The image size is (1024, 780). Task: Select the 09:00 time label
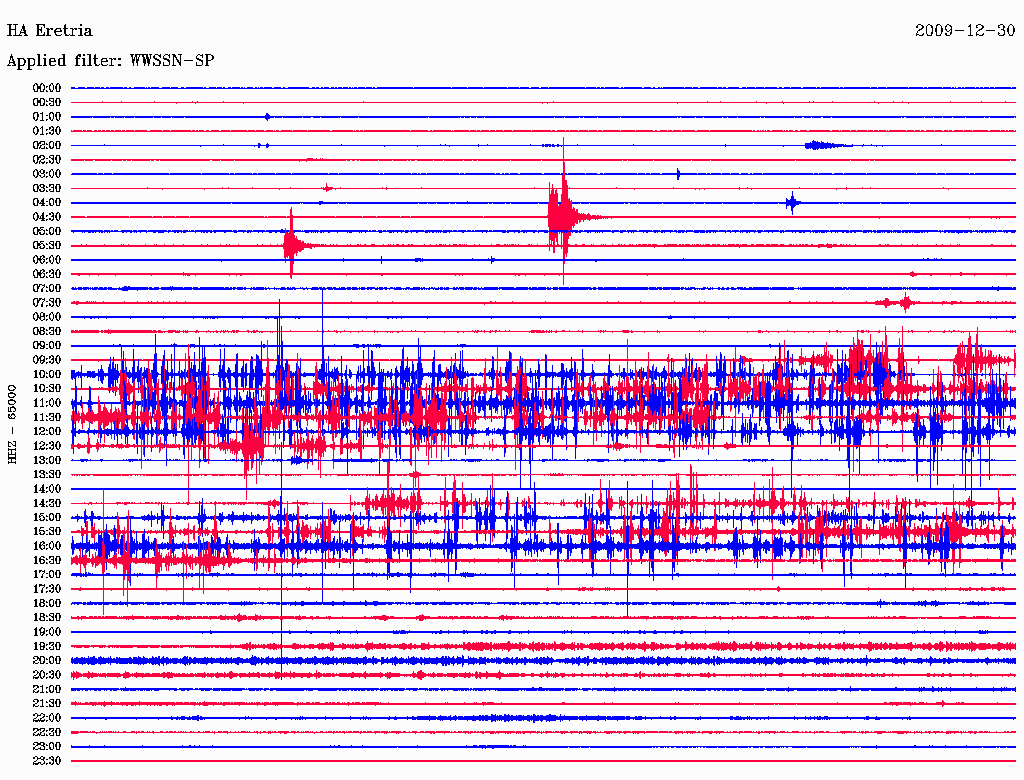pyautogui.click(x=46, y=346)
